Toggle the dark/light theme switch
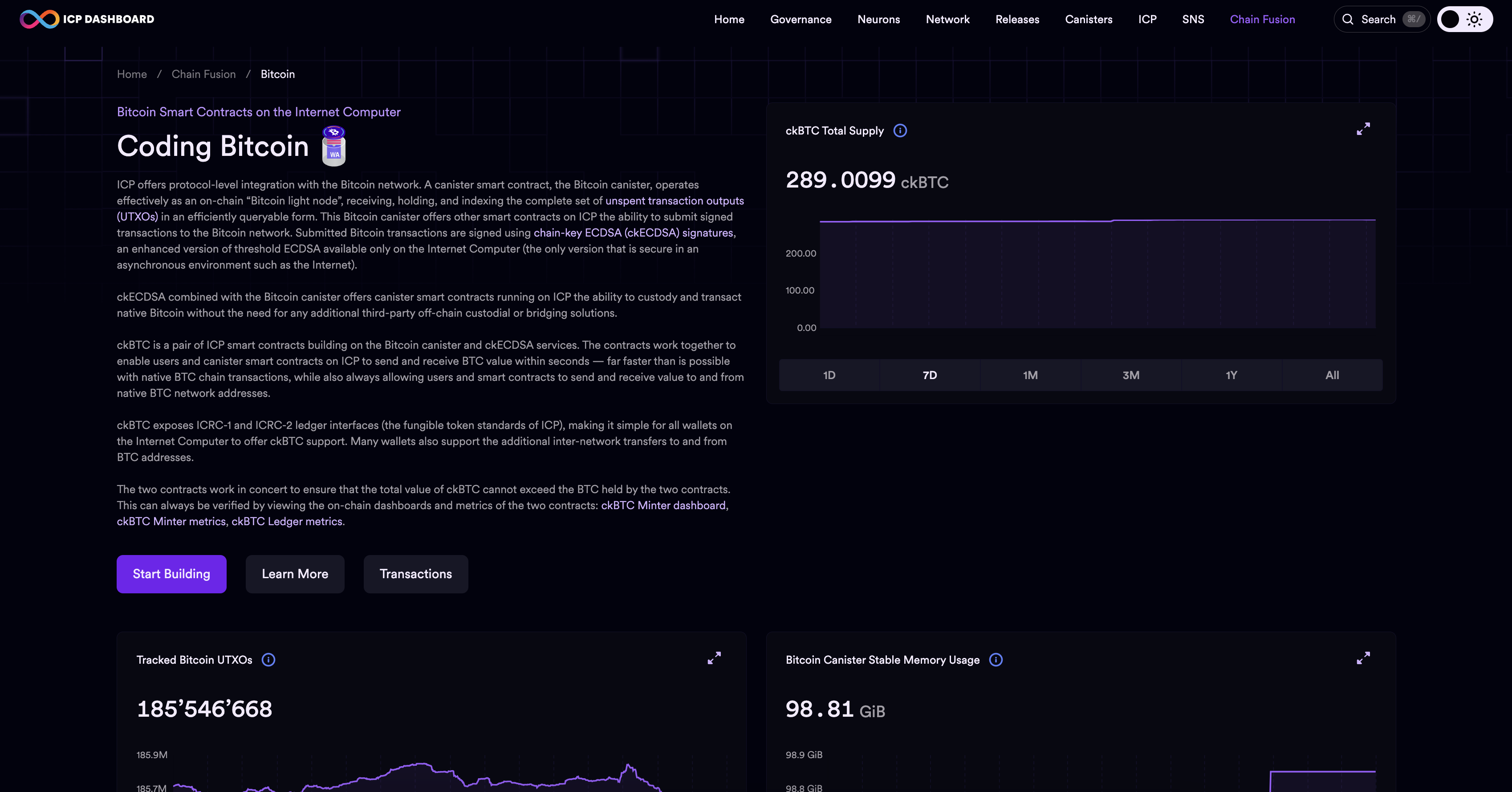The width and height of the screenshot is (1512, 792). point(1464,19)
